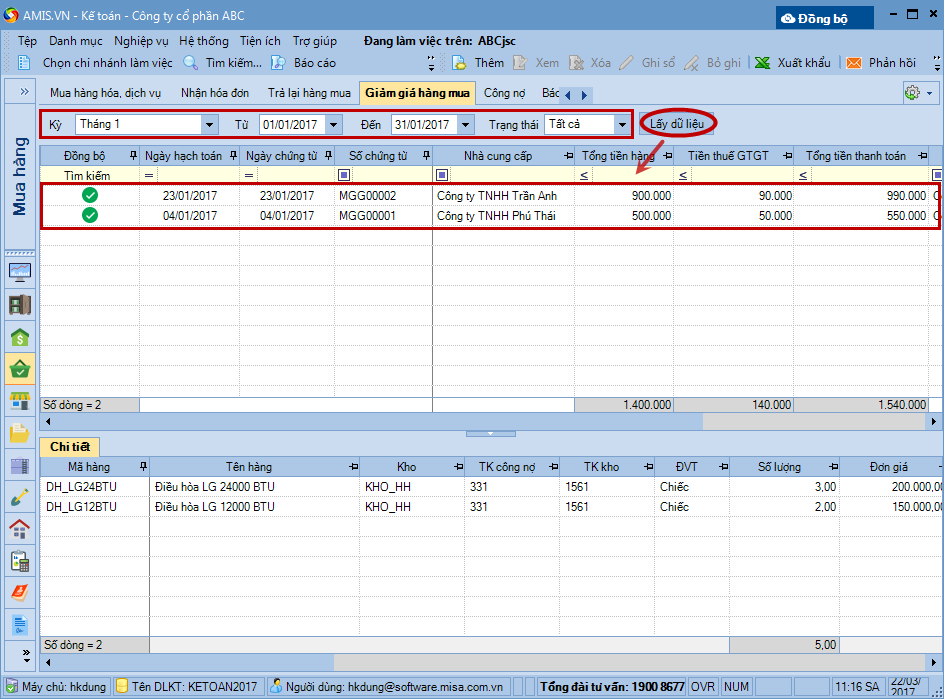Click the yellow folder inventory icon

point(19,433)
